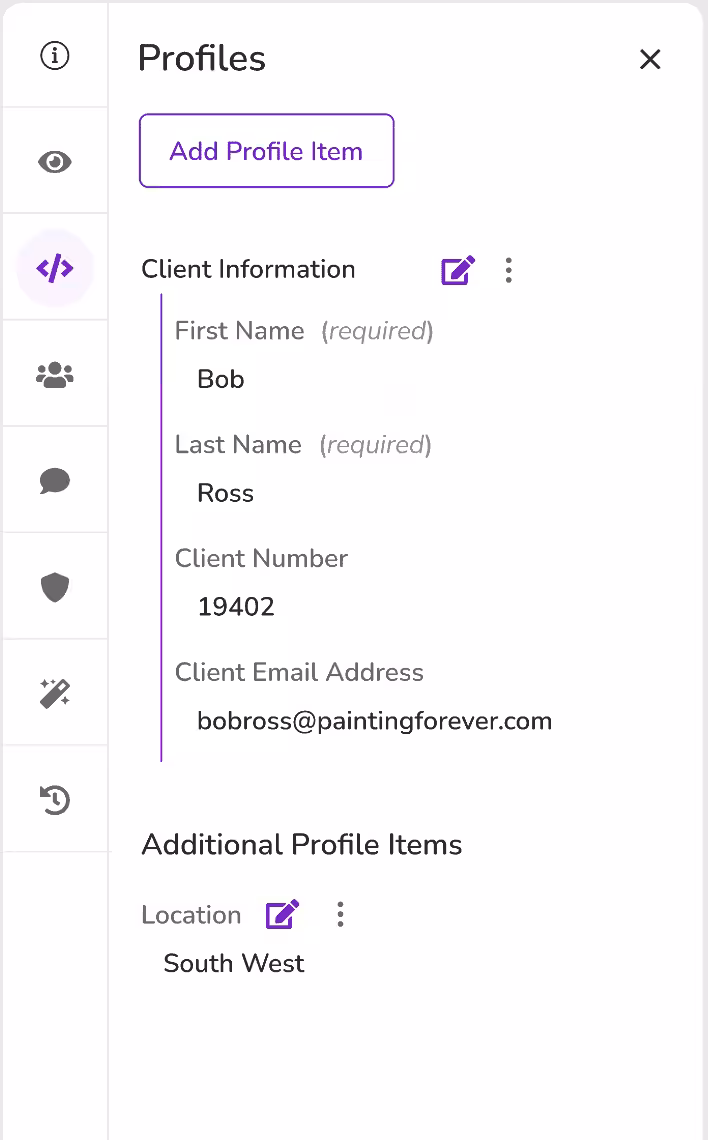Open Client Information more options menu
This screenshot has height=1140, width=708.
click(509, 270)
